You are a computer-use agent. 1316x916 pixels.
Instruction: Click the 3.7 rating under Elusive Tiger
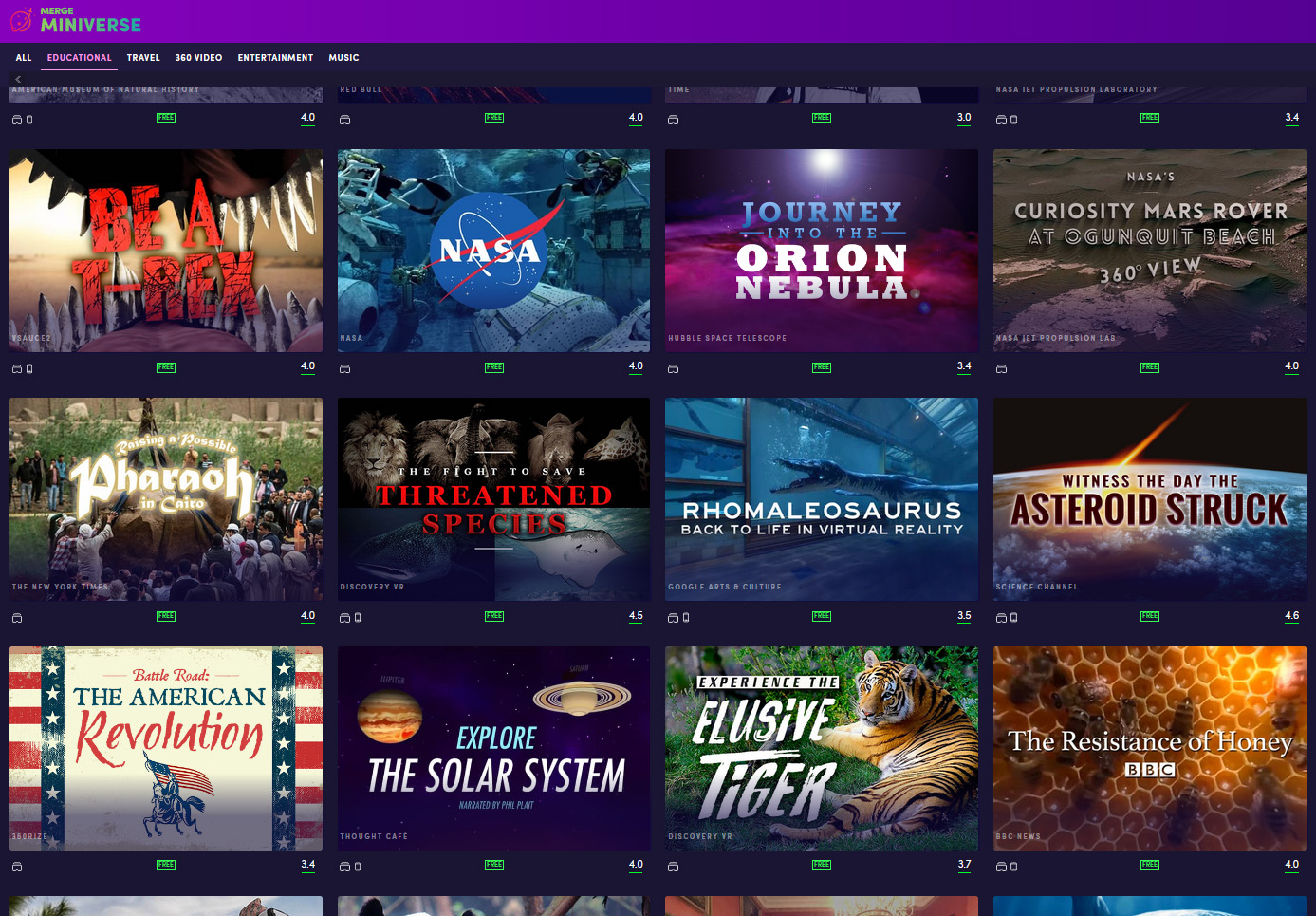coord(964,865)
